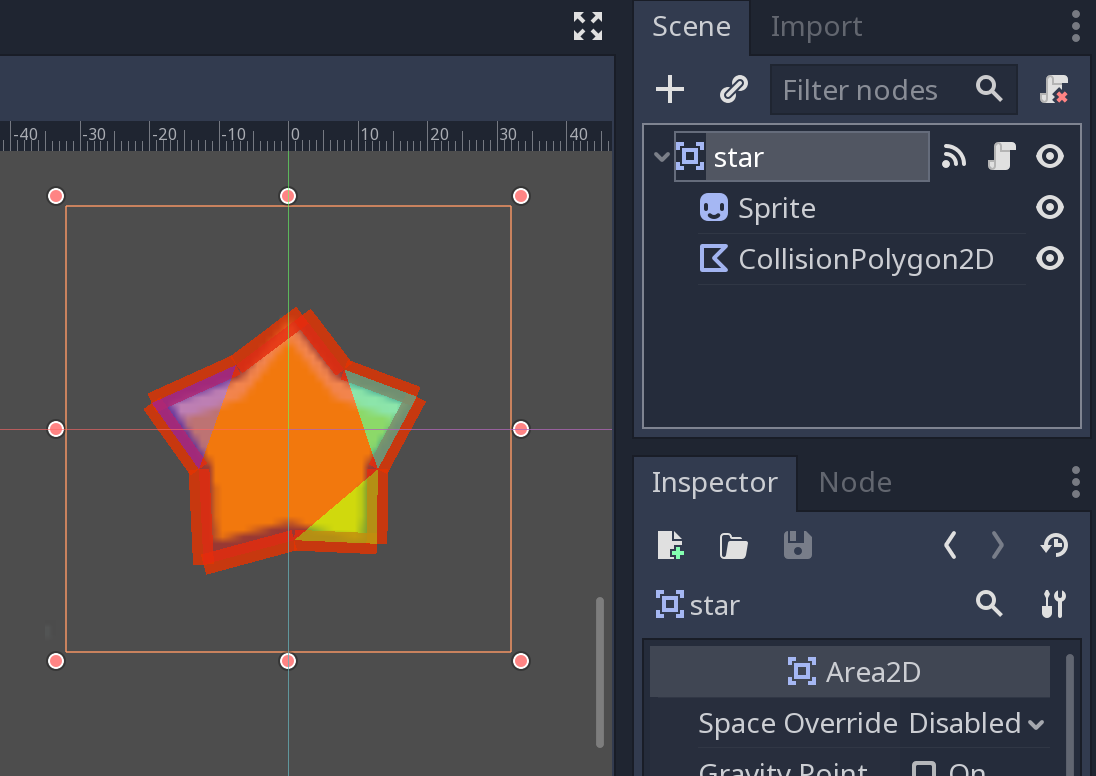Click the Inspector vertical scrollbar
This screenshot has width=1096, height=776.
coord(1069,714)
